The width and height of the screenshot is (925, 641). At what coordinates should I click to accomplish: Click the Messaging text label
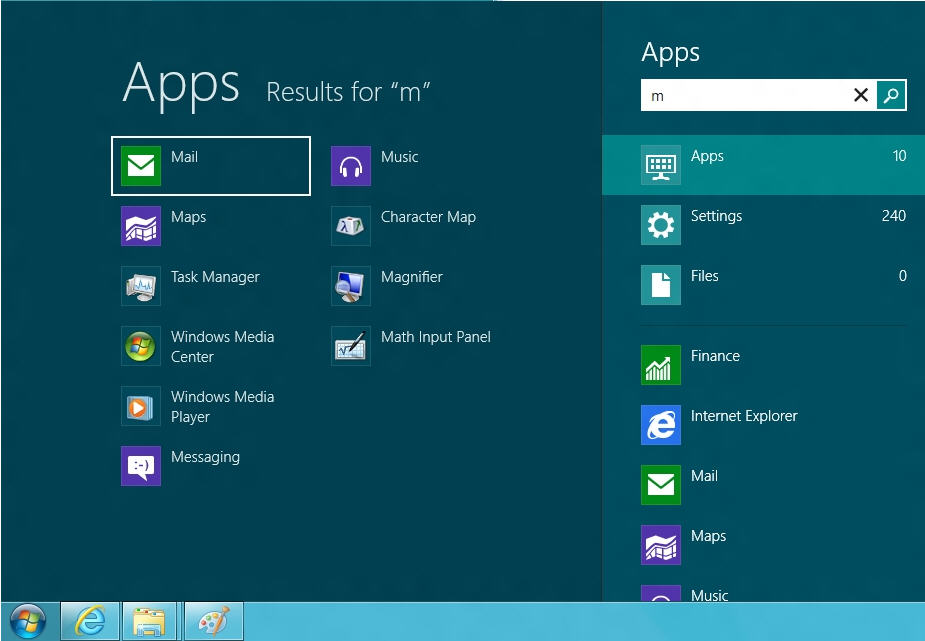pyautogui.click(x=205, y=457)
